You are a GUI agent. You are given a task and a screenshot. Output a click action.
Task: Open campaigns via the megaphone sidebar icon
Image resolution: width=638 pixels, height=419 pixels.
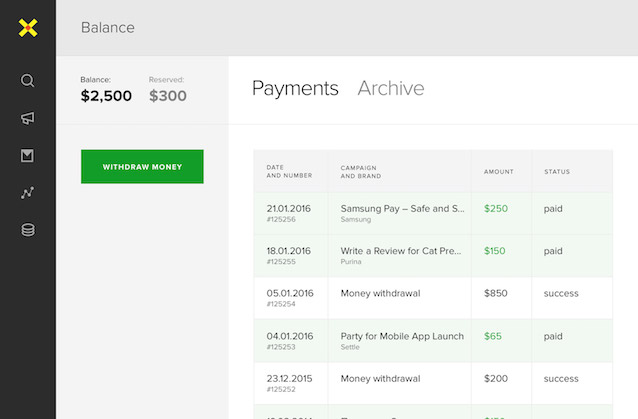[x=28, y=118]
